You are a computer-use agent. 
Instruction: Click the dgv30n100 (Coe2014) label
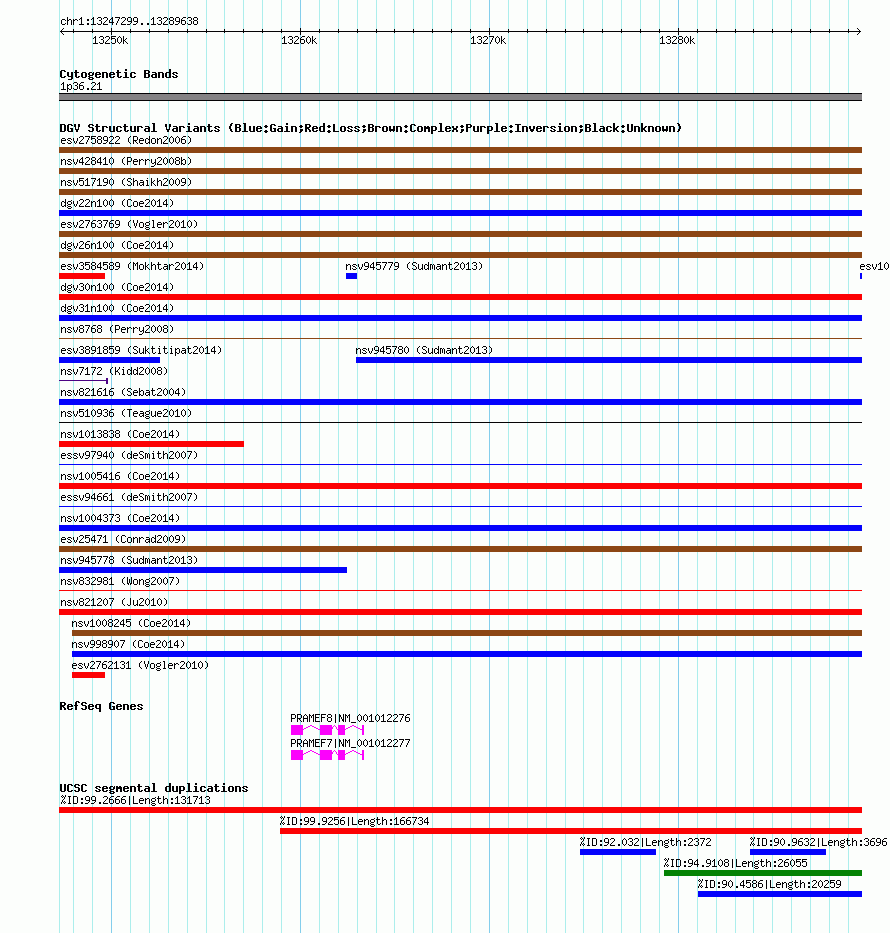(x=117, y=287)
